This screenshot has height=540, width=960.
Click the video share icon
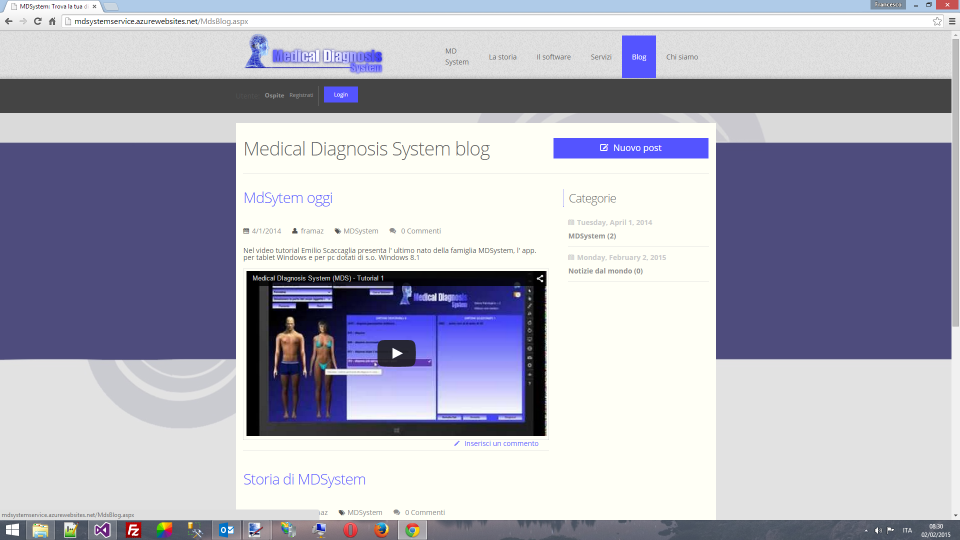pos(540,278)
